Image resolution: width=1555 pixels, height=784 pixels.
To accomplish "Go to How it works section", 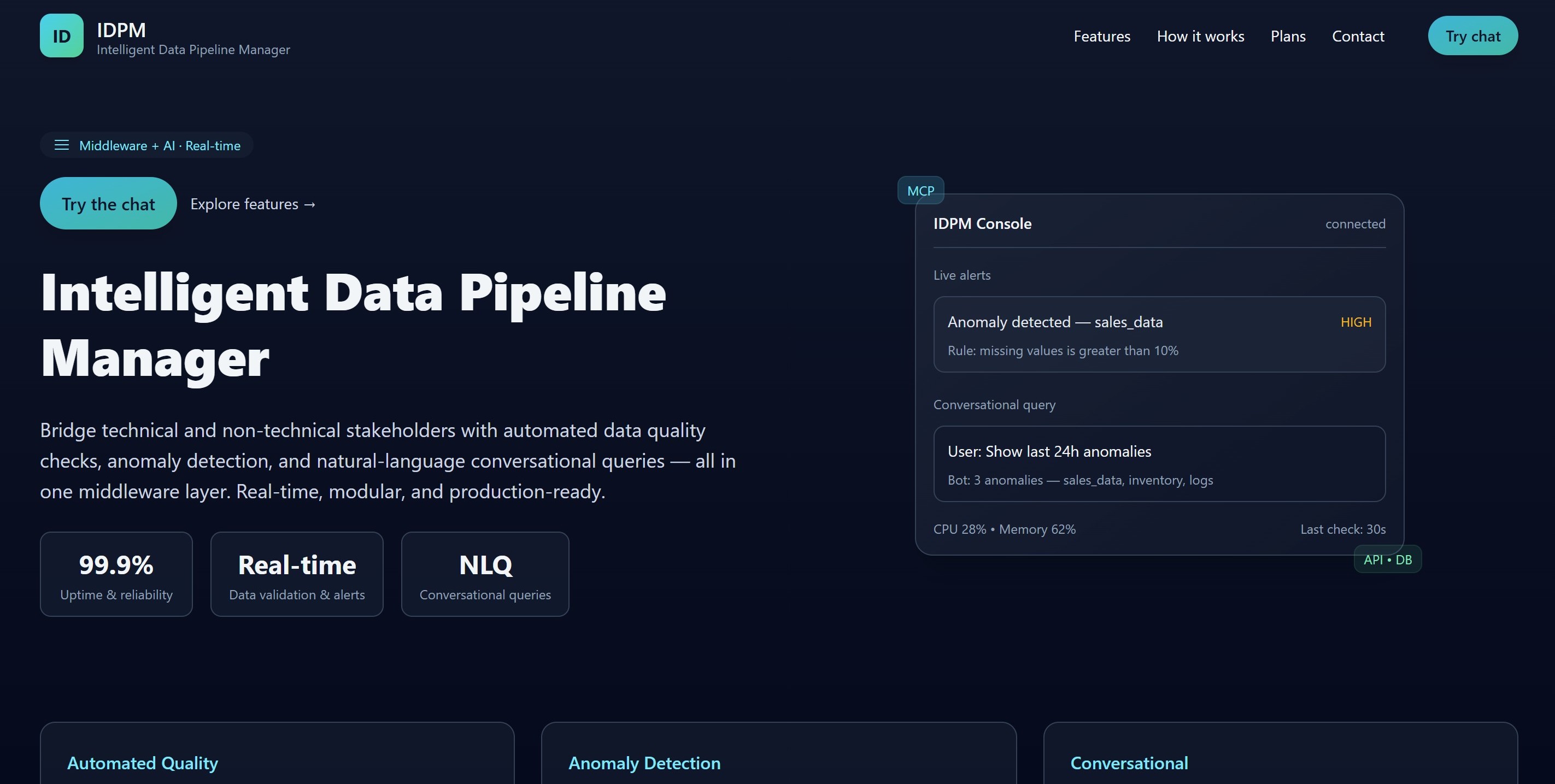I will point(1200,36).
